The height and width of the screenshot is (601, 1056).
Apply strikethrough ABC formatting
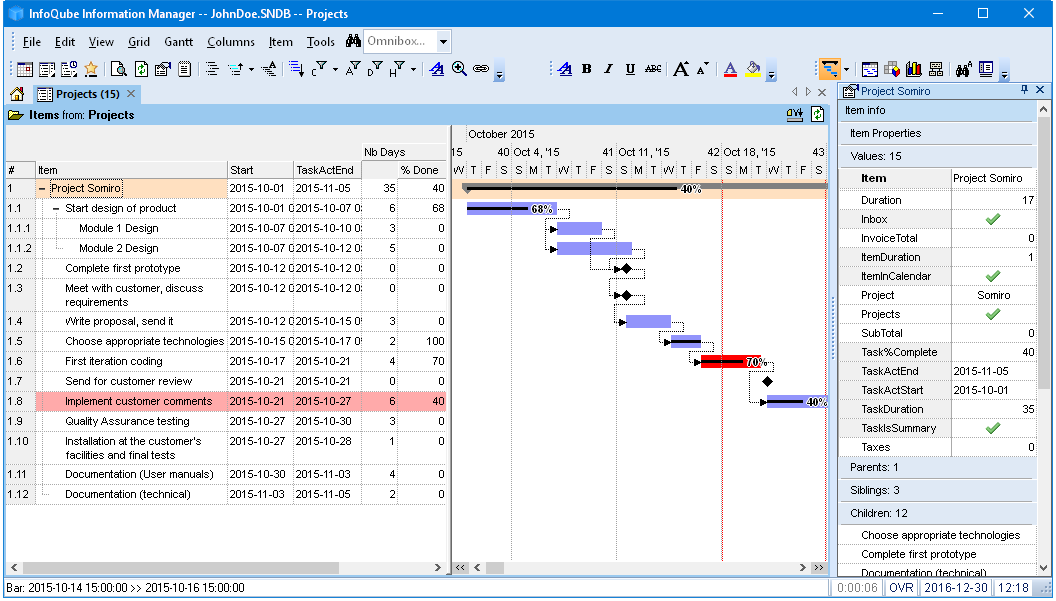pos(653,69)
